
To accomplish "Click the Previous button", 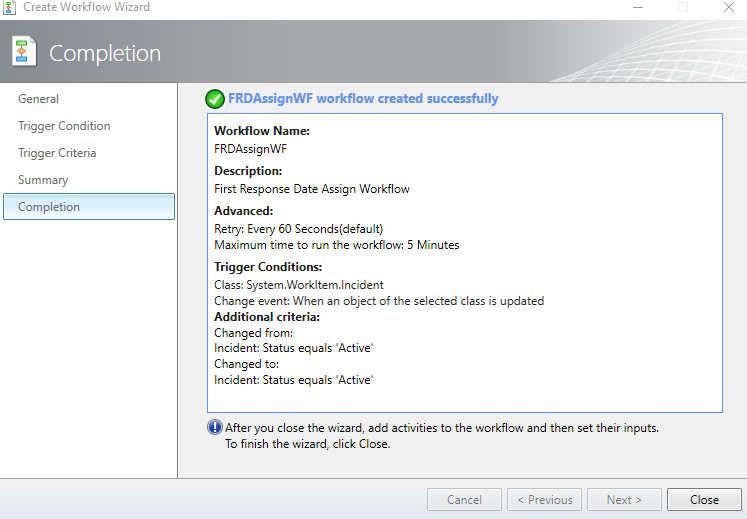I will click(x=544, y=499).
